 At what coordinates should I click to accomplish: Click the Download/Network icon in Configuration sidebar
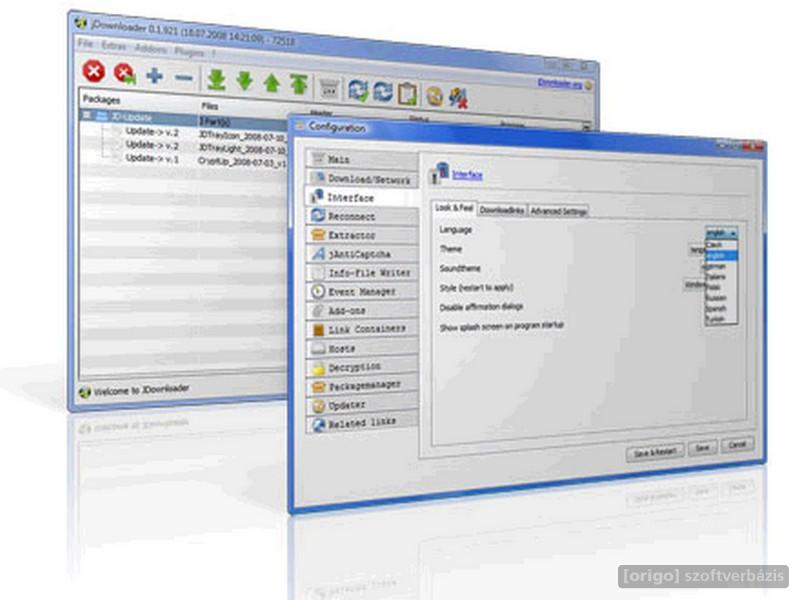click(319, 178)
